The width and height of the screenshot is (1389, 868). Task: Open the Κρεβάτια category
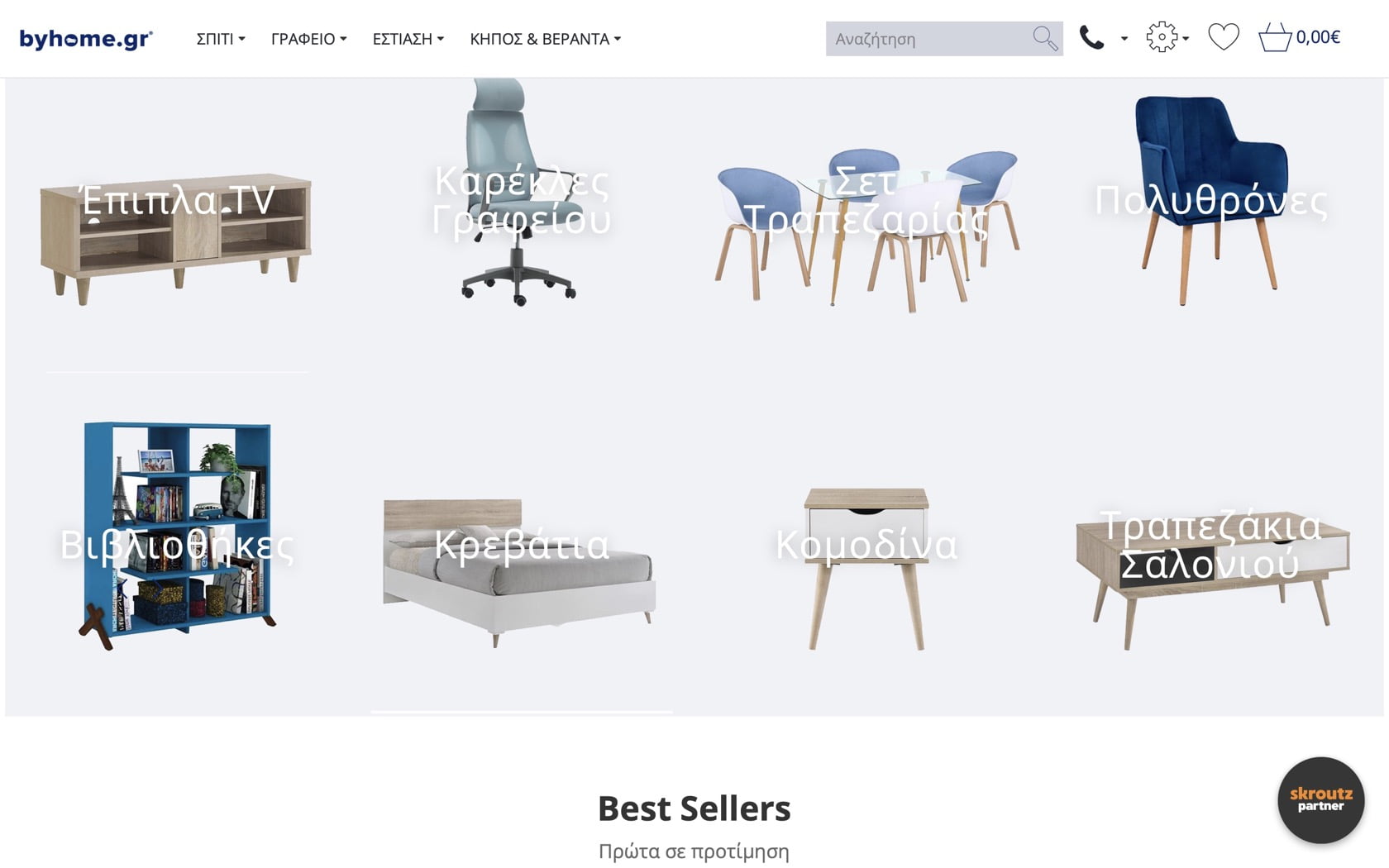(521, 545)
